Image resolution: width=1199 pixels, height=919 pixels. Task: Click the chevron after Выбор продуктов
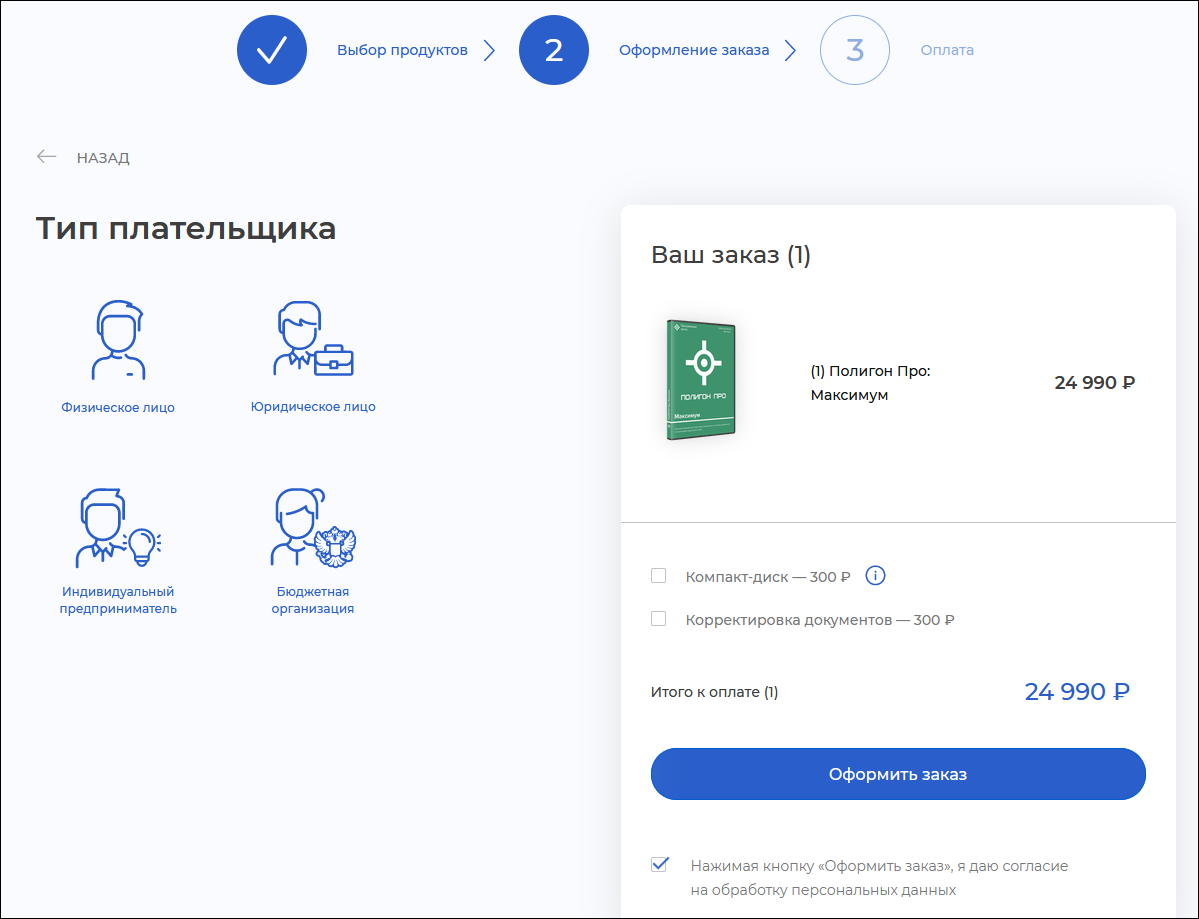click(x=489, y=50)
